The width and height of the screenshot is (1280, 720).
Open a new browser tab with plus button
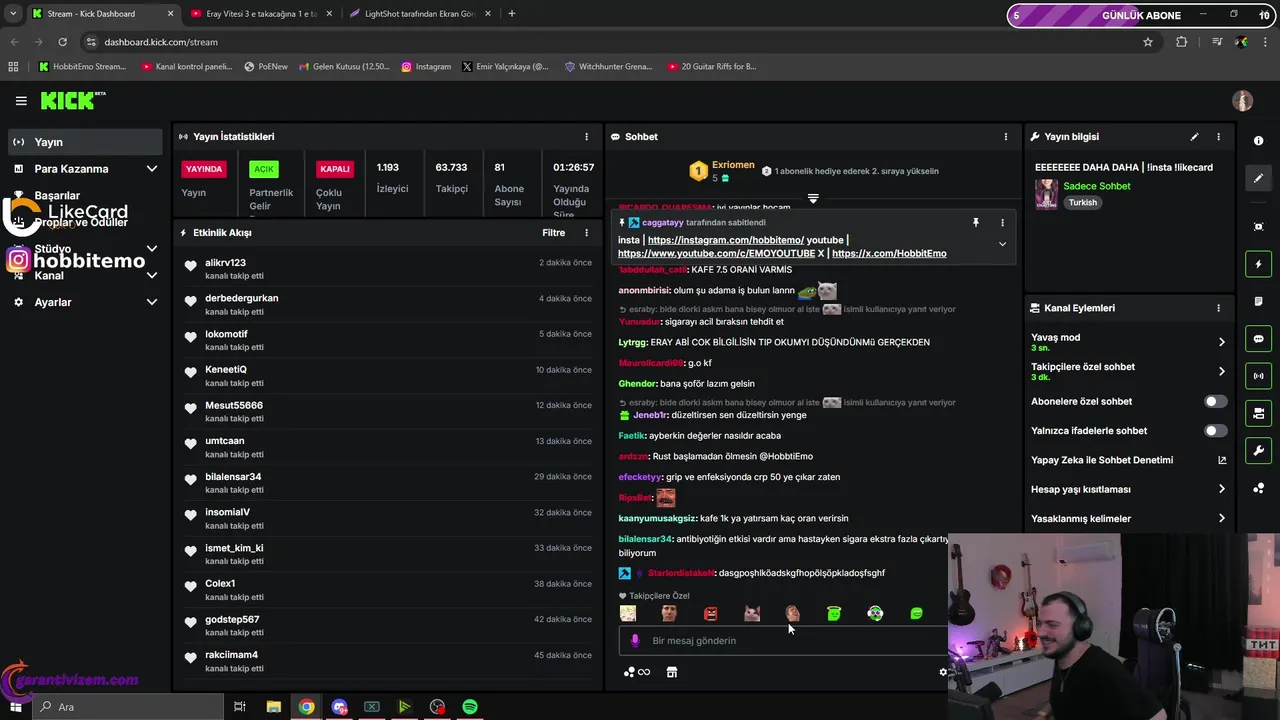tap(512, 14)
